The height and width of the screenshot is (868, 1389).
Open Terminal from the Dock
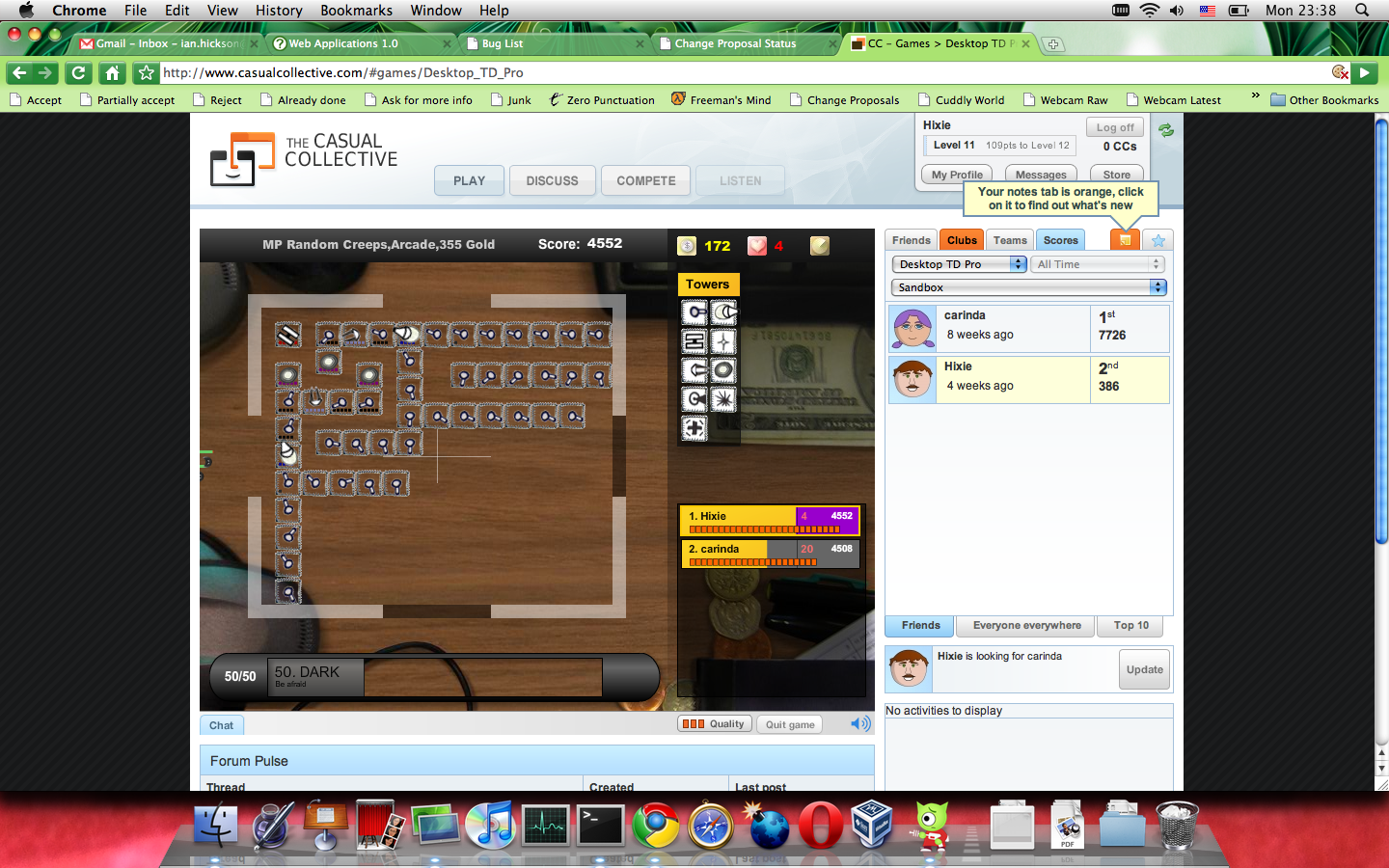(x=600, y=826)
